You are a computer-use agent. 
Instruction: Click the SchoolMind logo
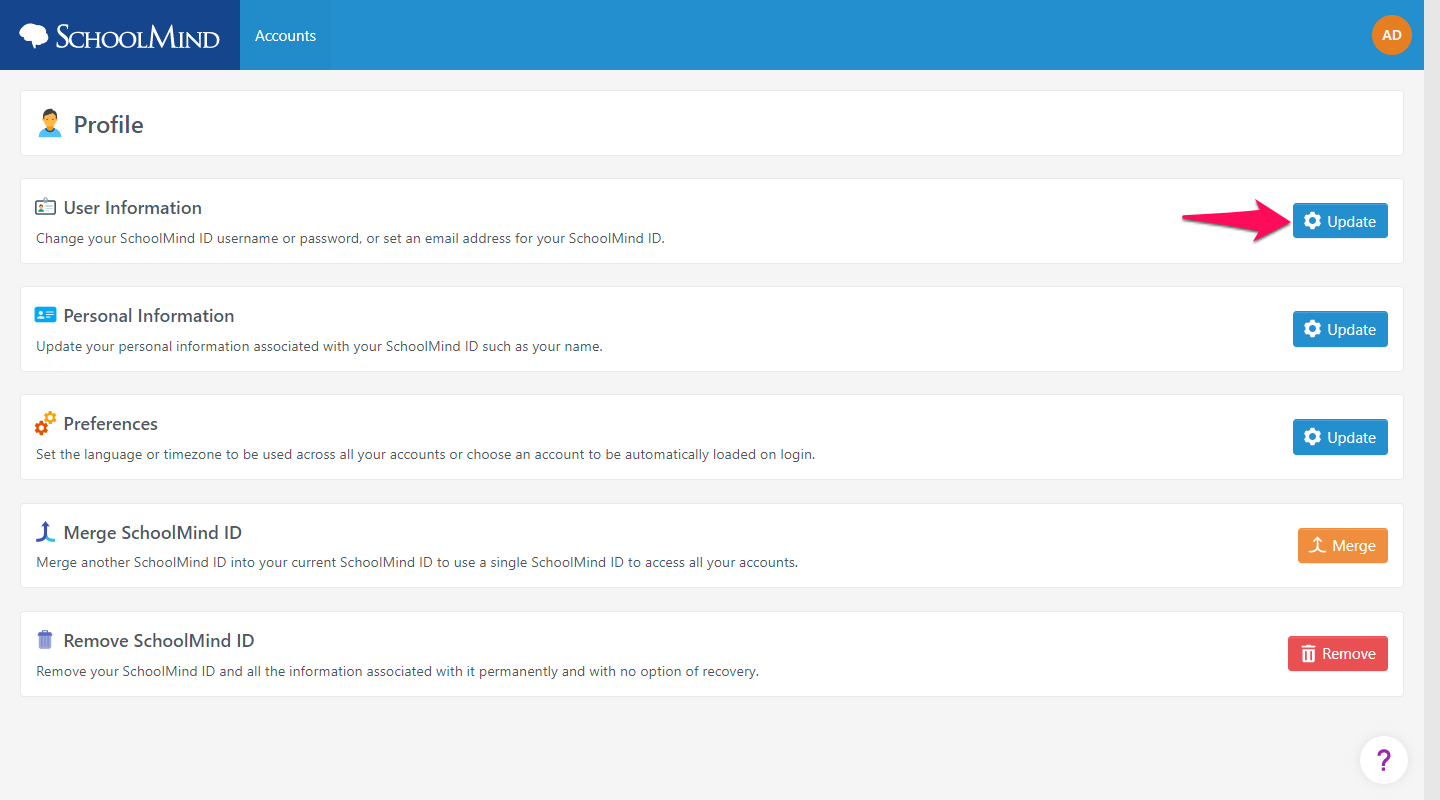(x=119, y=36)
